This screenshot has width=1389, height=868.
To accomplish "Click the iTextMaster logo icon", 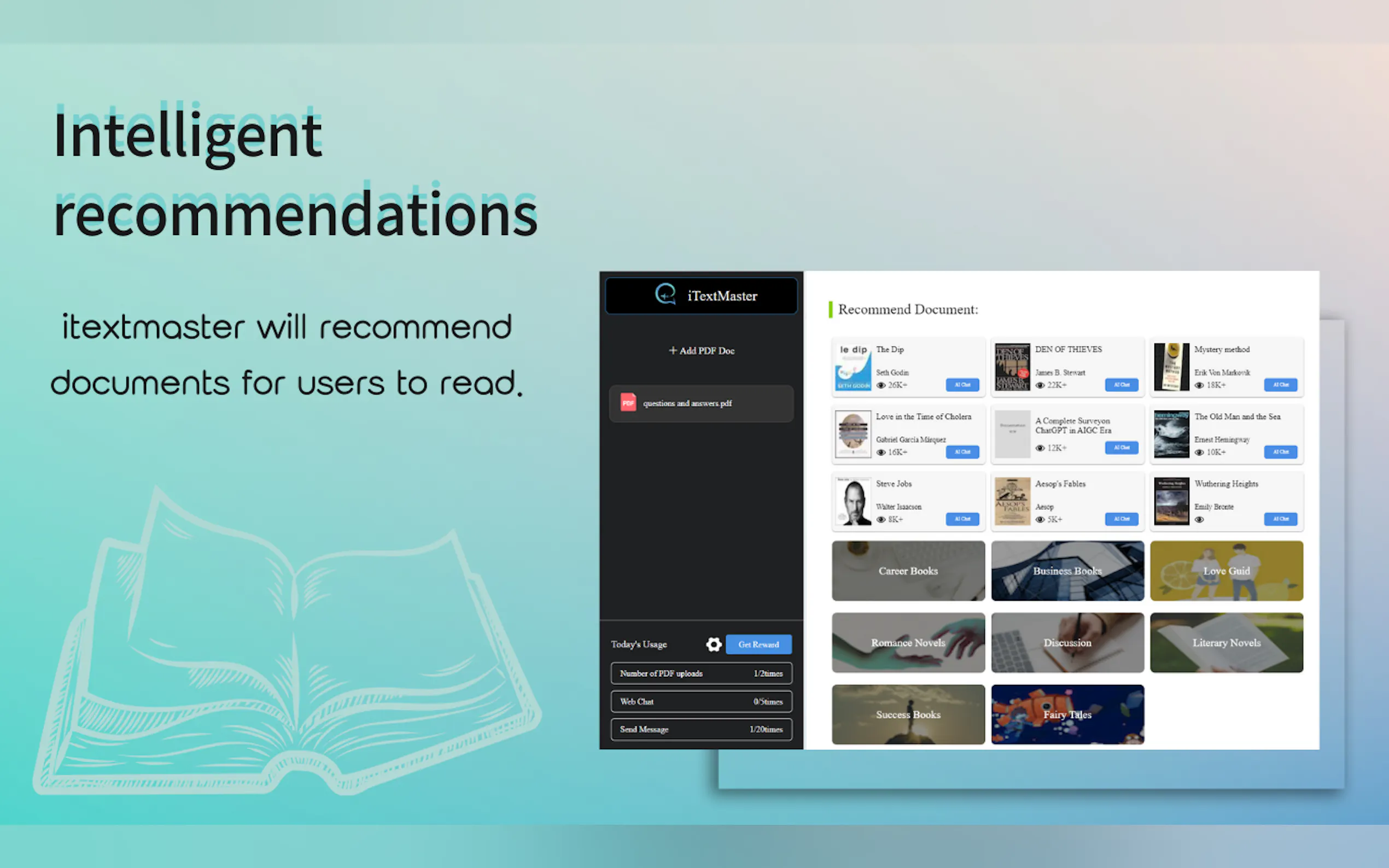I will pyautogui.click(x=665, y=295).
